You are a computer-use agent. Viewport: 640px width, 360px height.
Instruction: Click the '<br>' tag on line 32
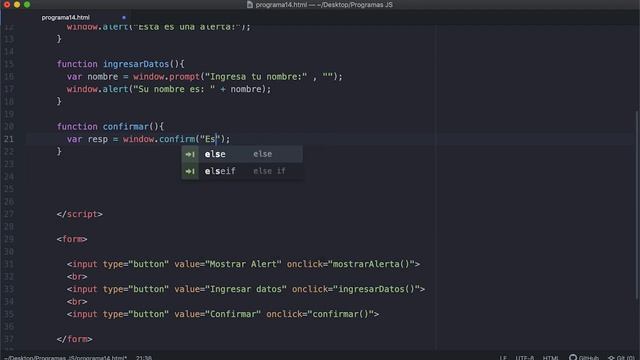point(77,277)
